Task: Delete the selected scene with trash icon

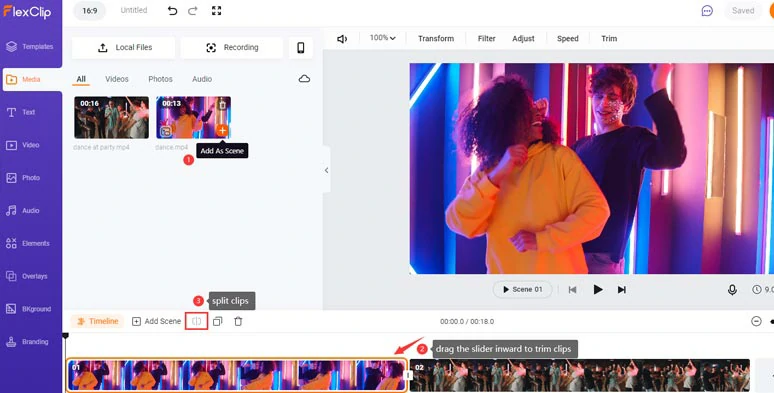Action: click(x=238, y=321)
